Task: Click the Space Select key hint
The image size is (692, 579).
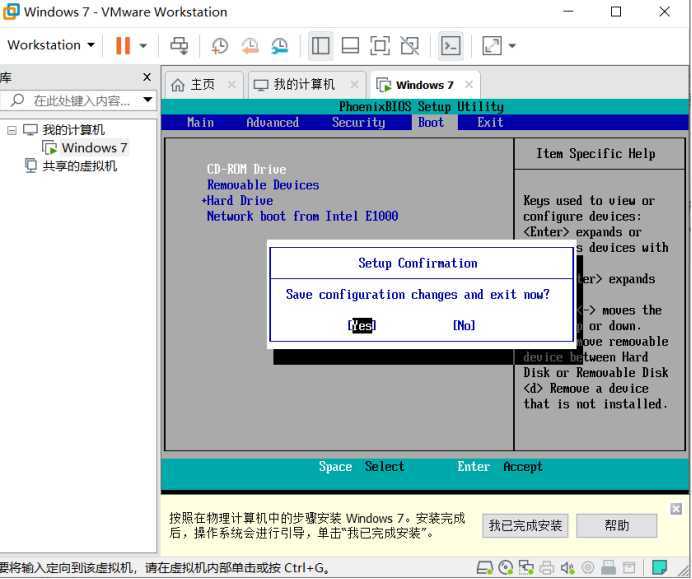Action: [x=361, y=466]
